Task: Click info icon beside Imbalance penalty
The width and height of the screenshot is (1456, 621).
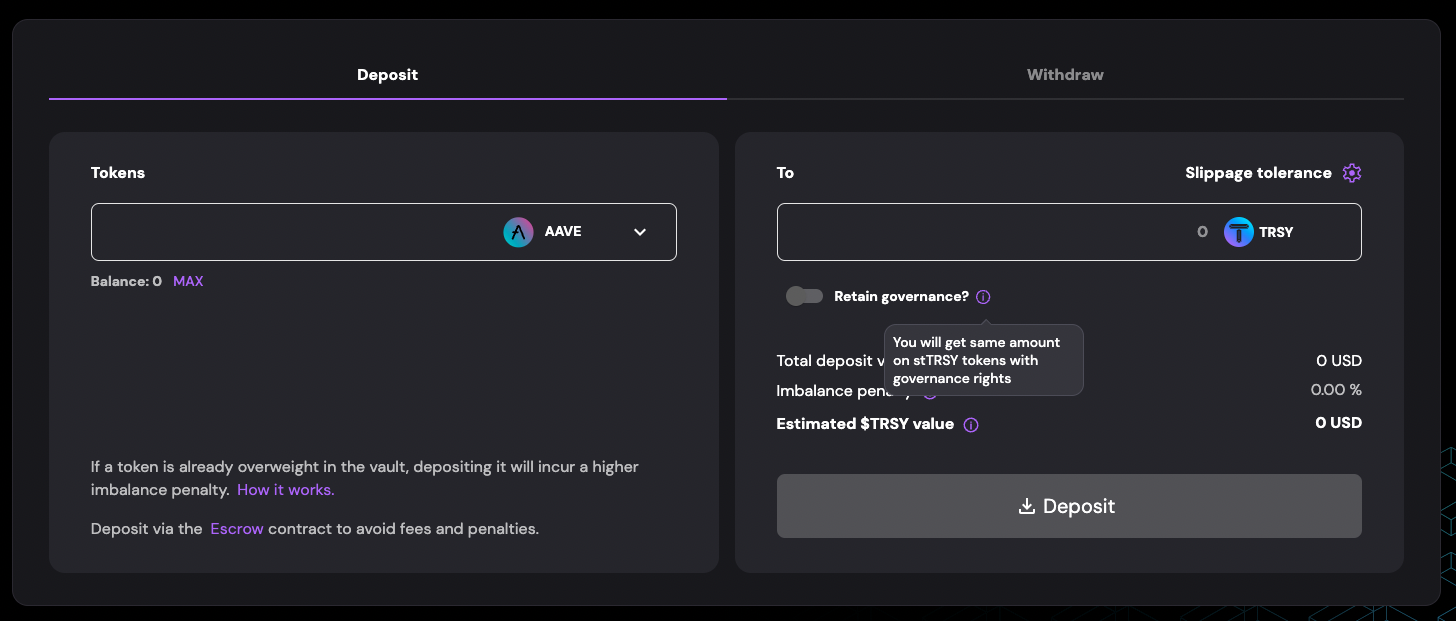Action: [x=929, y=392]
